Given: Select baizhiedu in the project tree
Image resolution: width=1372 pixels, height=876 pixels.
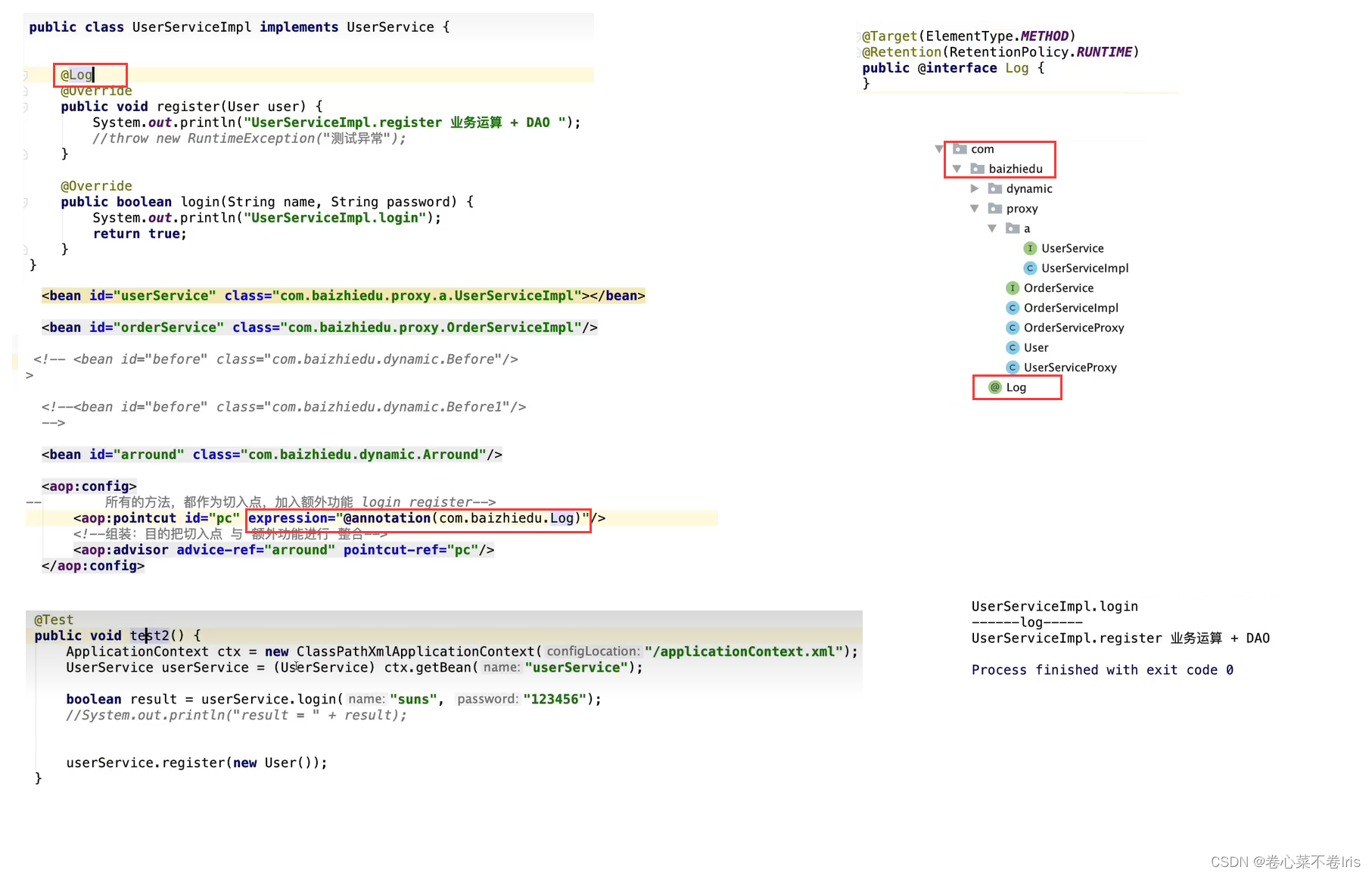Looking at the screenshot, I should pyautogui.click(x=1016, y=169).
